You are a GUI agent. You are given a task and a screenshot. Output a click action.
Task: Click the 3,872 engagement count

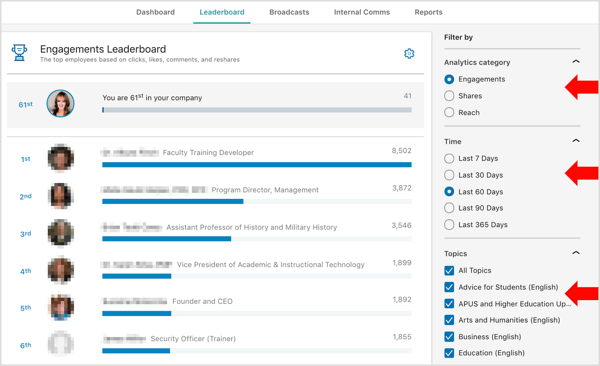pos(402,188)
